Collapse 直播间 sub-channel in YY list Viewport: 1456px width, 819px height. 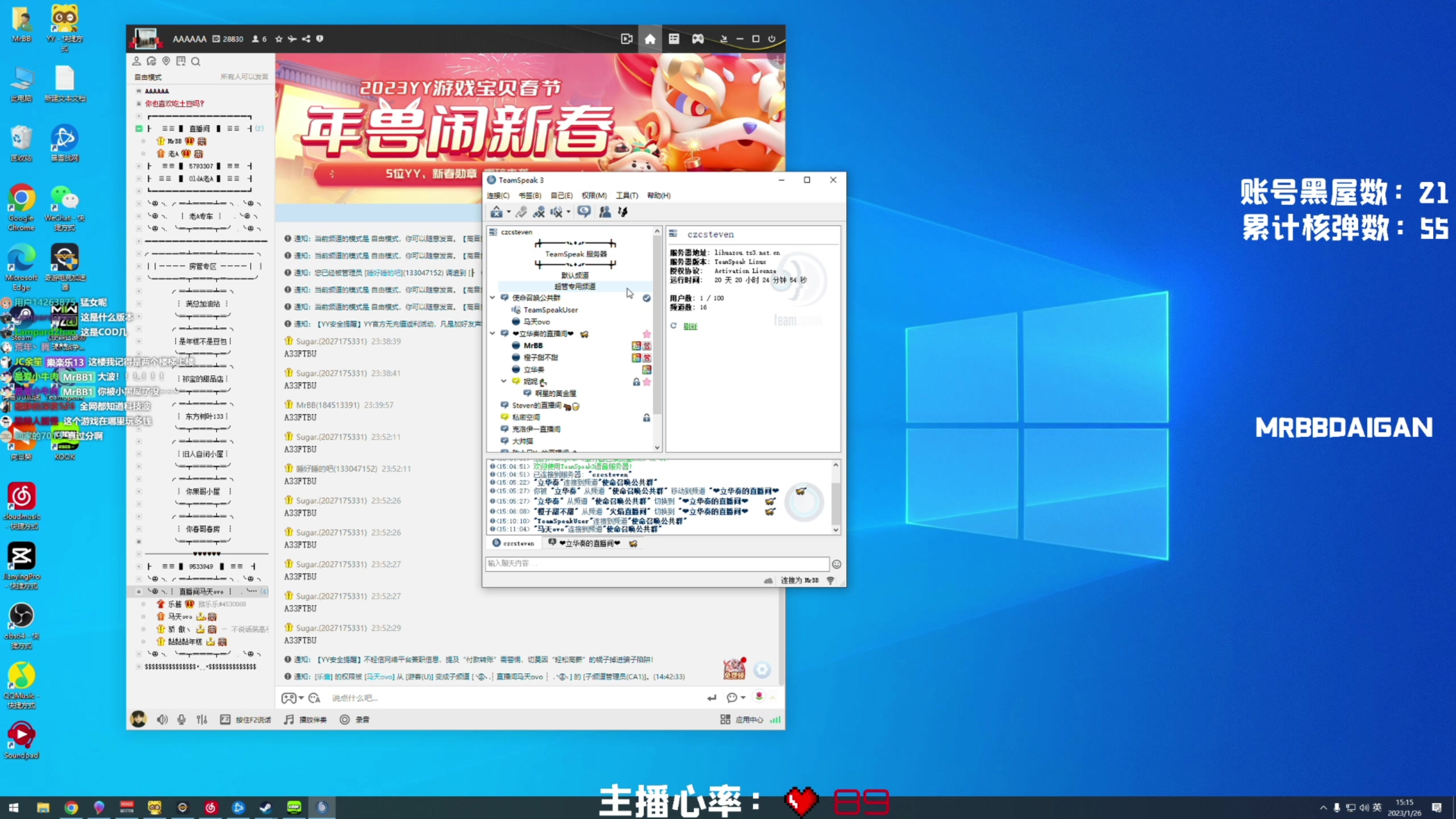(139, 129)
